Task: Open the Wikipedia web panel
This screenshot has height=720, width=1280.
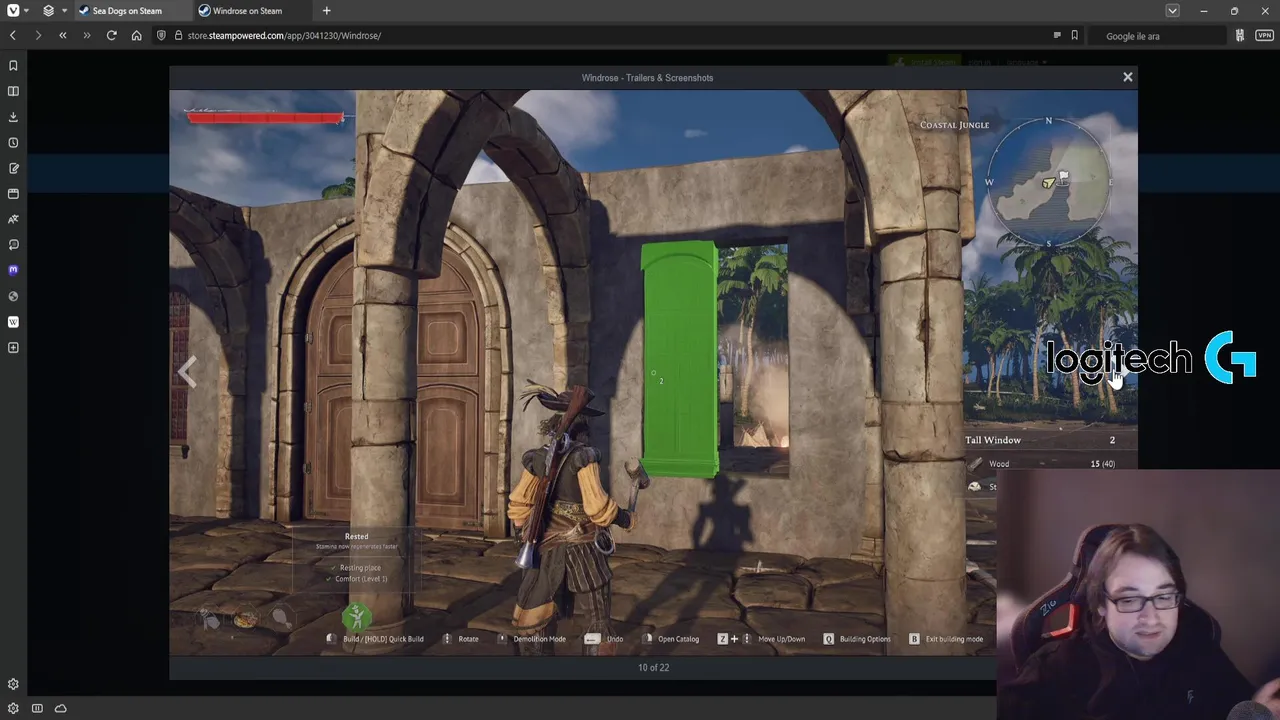Action: click(x=13, y=322)
